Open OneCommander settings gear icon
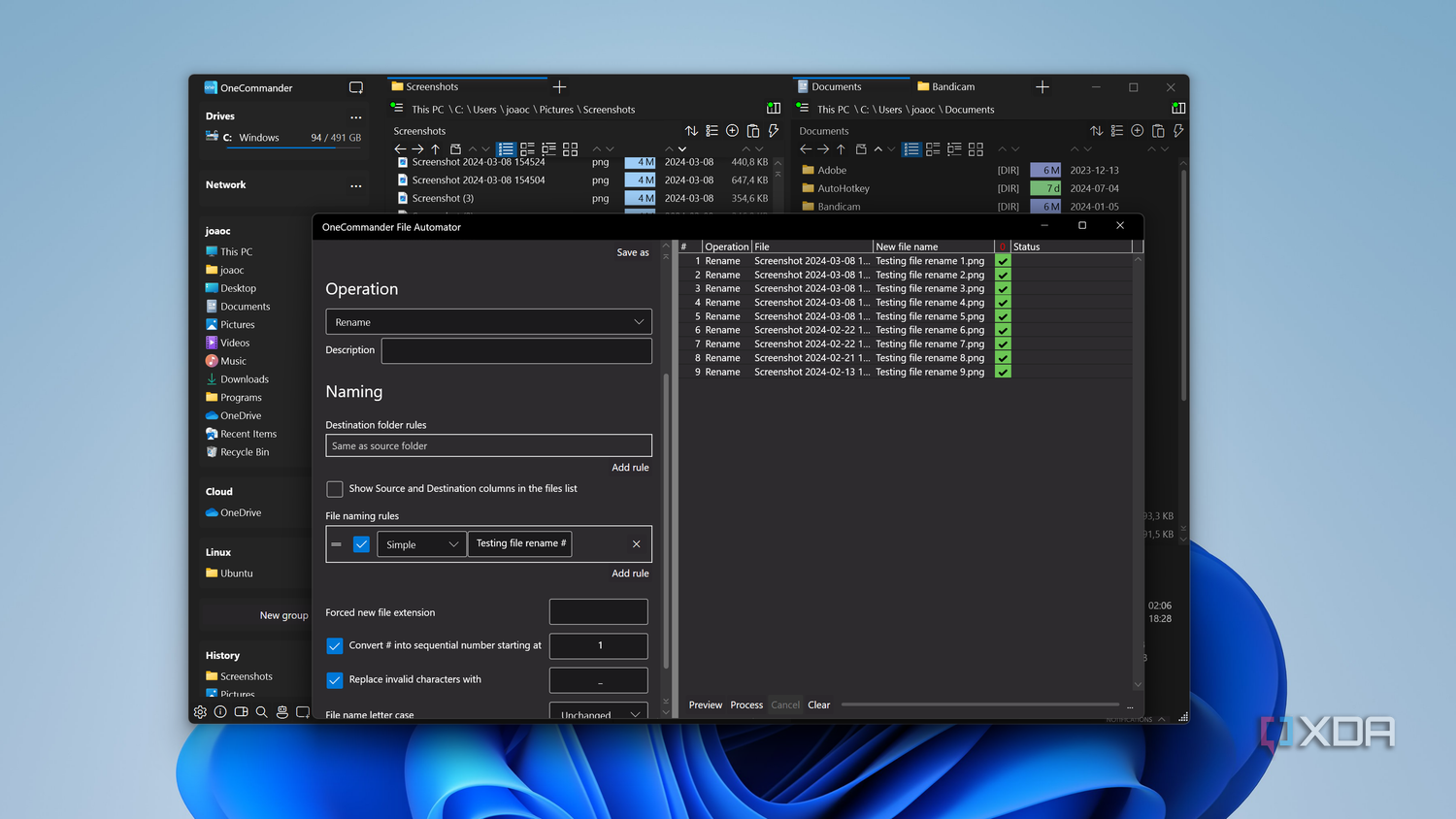 (200, 711)
